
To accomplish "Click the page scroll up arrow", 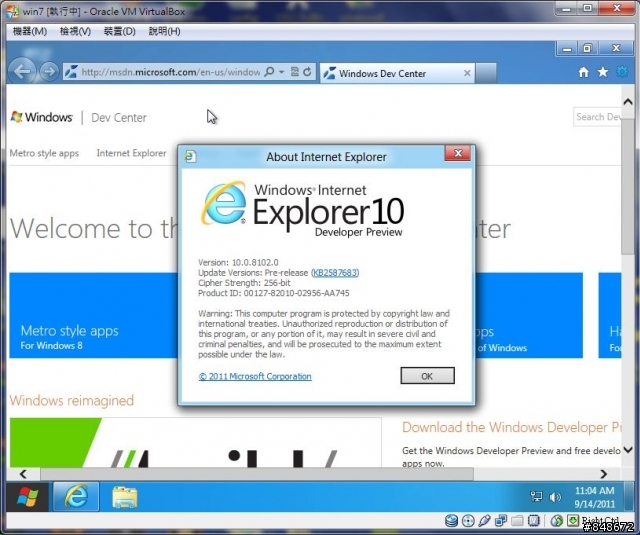I will [628, 102].
